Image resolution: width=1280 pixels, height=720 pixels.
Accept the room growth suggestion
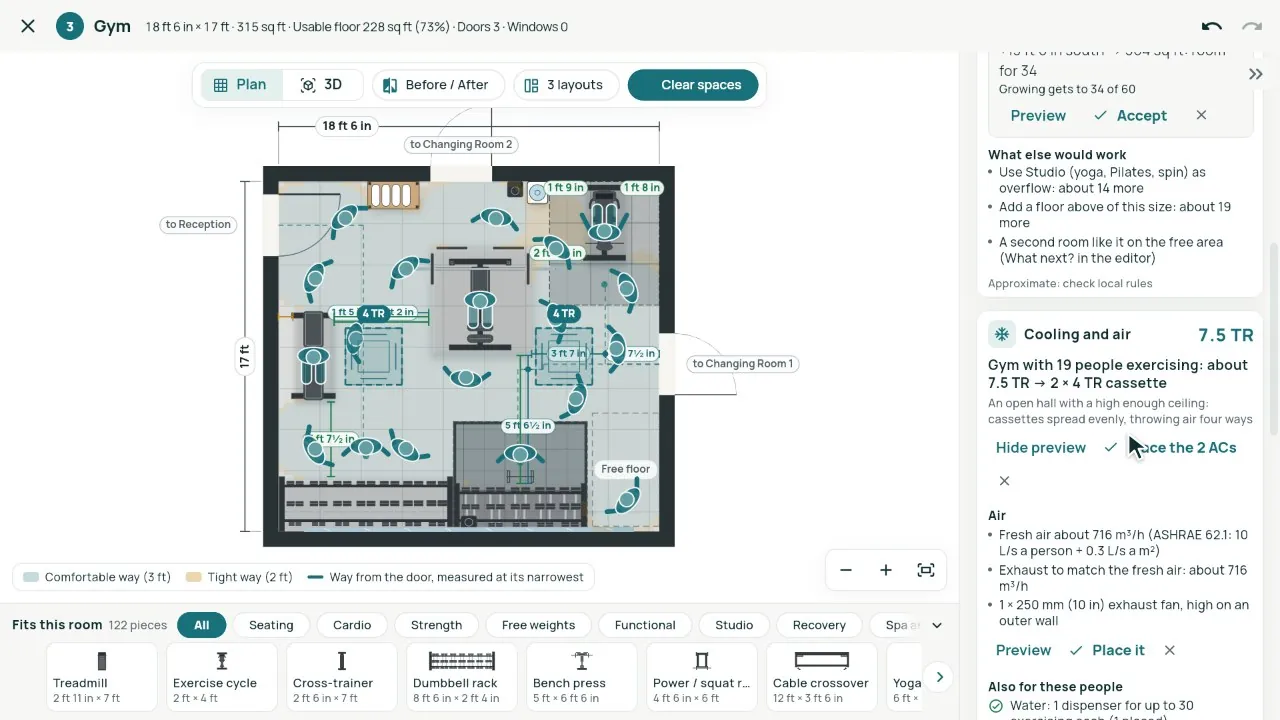point(1130,116)
